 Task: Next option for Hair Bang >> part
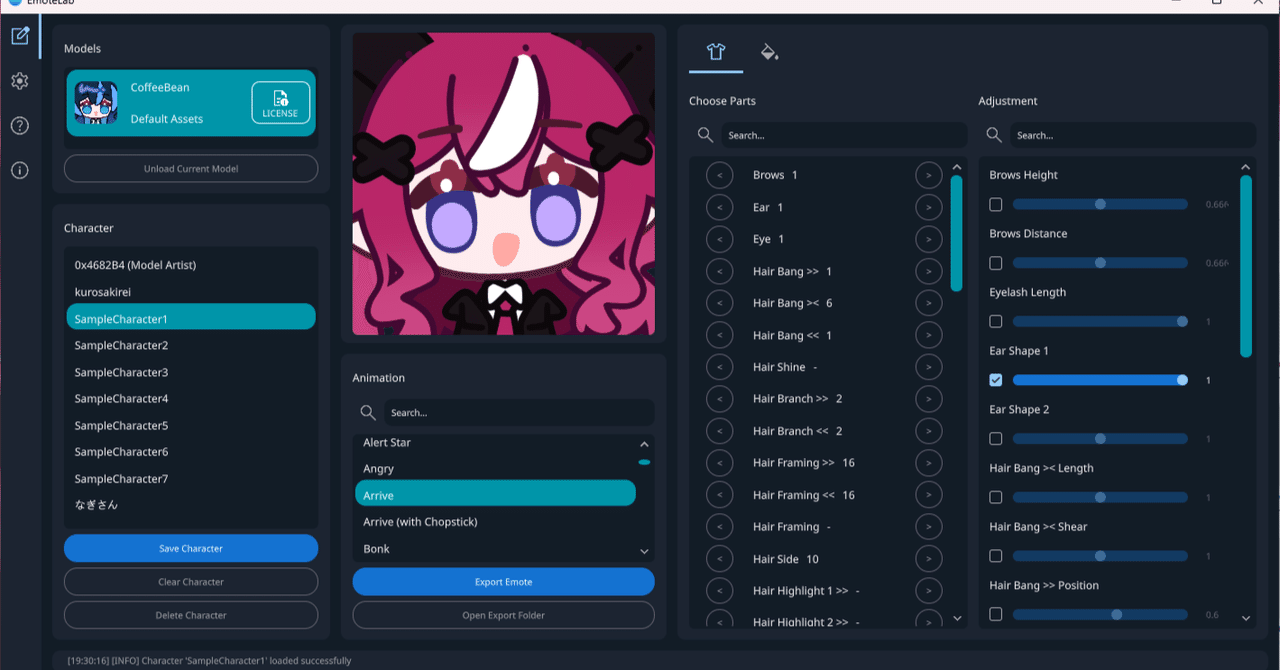click(928, 271)
